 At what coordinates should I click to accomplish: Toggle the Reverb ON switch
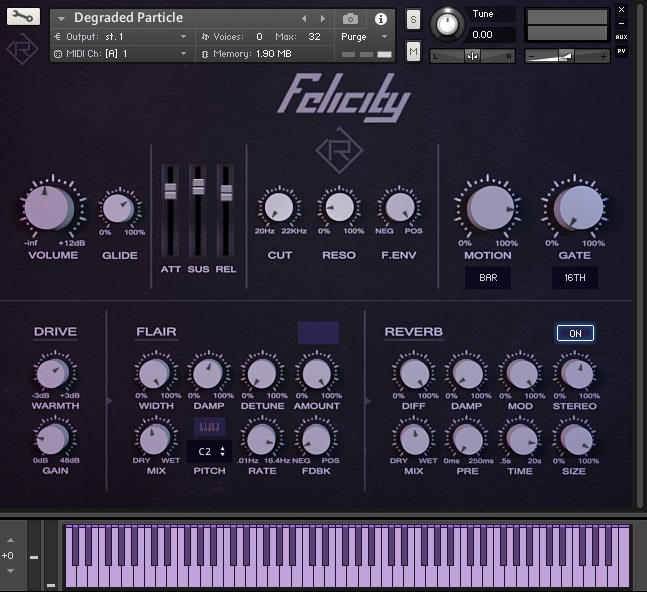pos(575,333)
